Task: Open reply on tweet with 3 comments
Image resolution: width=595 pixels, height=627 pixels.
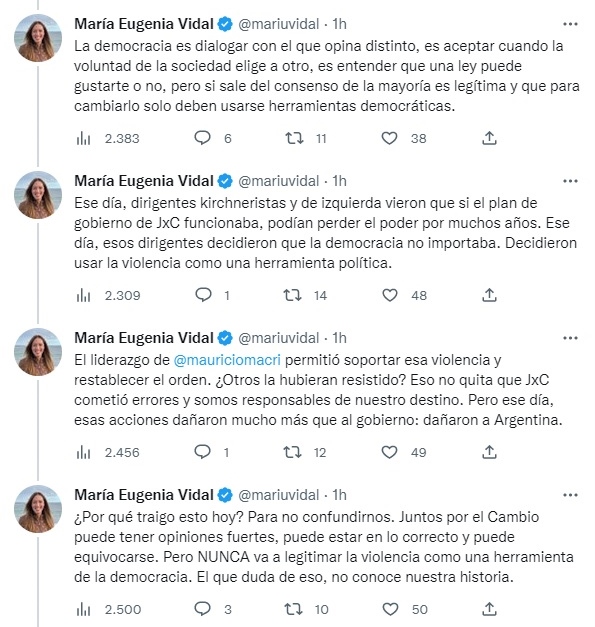Action: pyautogui.click(x=202, y=609)
